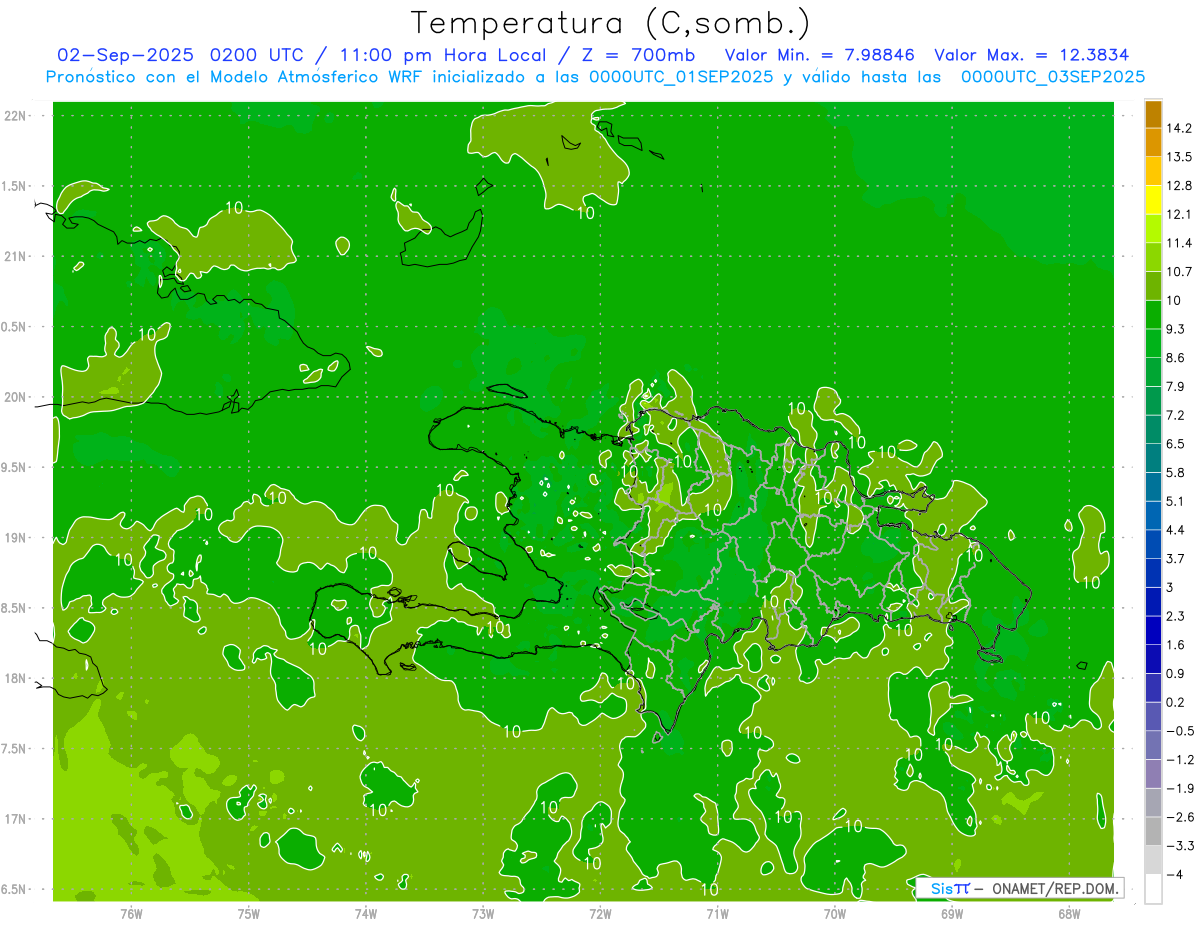Click the '21N' latitude label
The width and height of the screenshot is (1200, 927).
tap(15, 257)
